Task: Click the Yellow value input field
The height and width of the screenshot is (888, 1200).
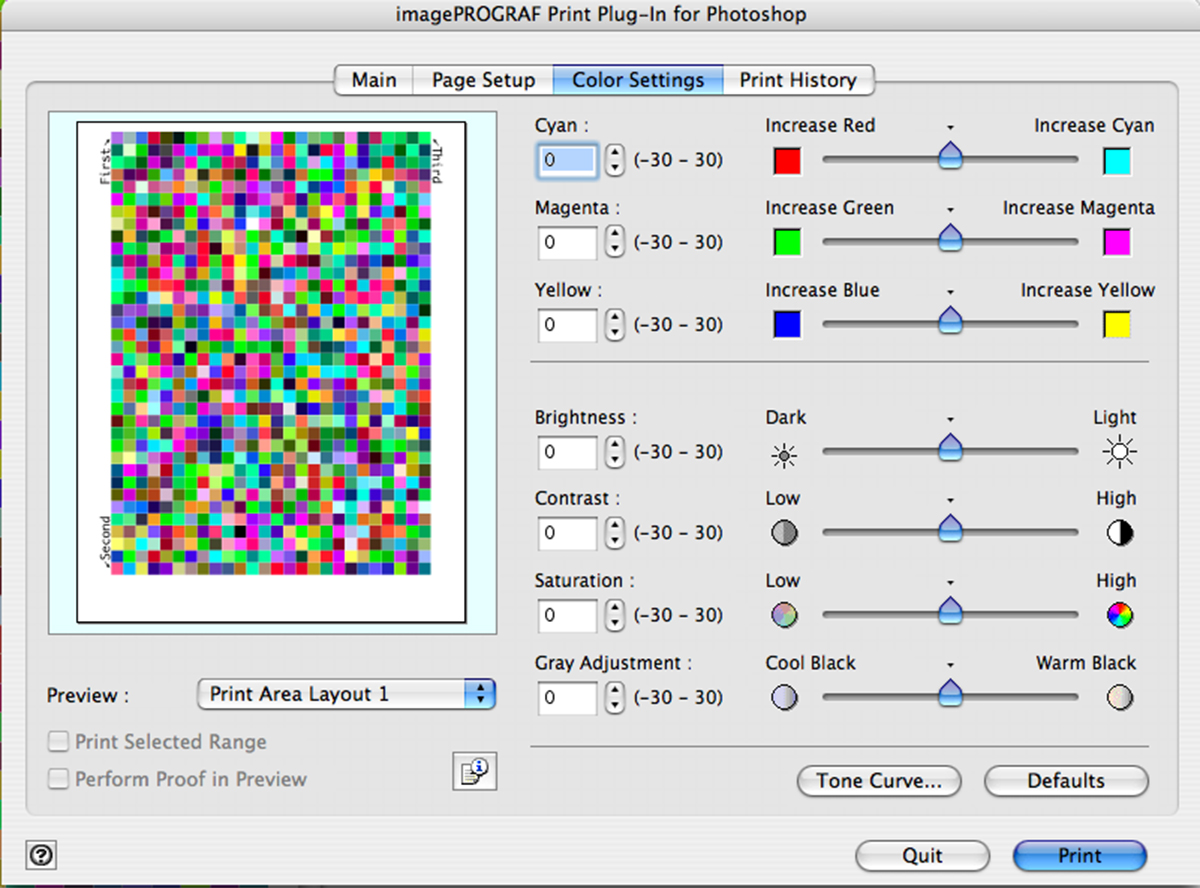Action: click(x=567, y=324)
